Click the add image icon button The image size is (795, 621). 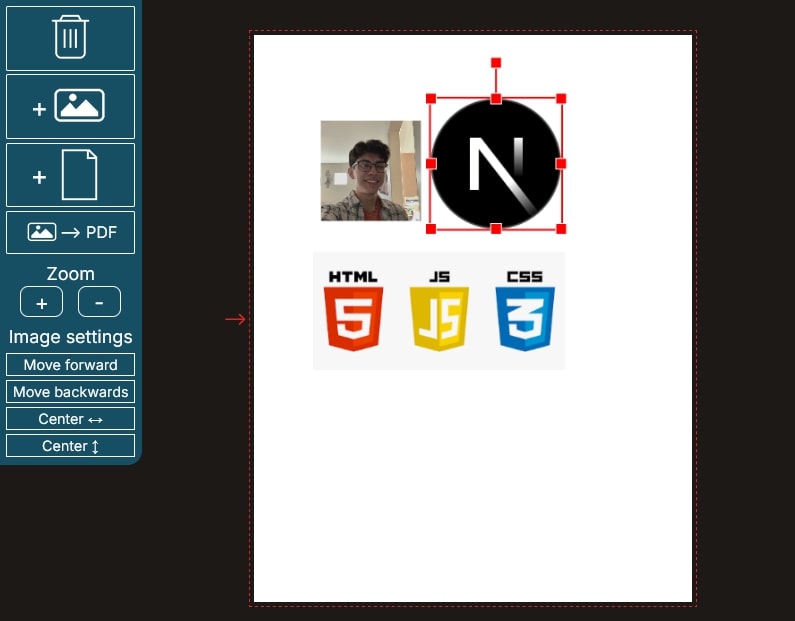(70, 106)
